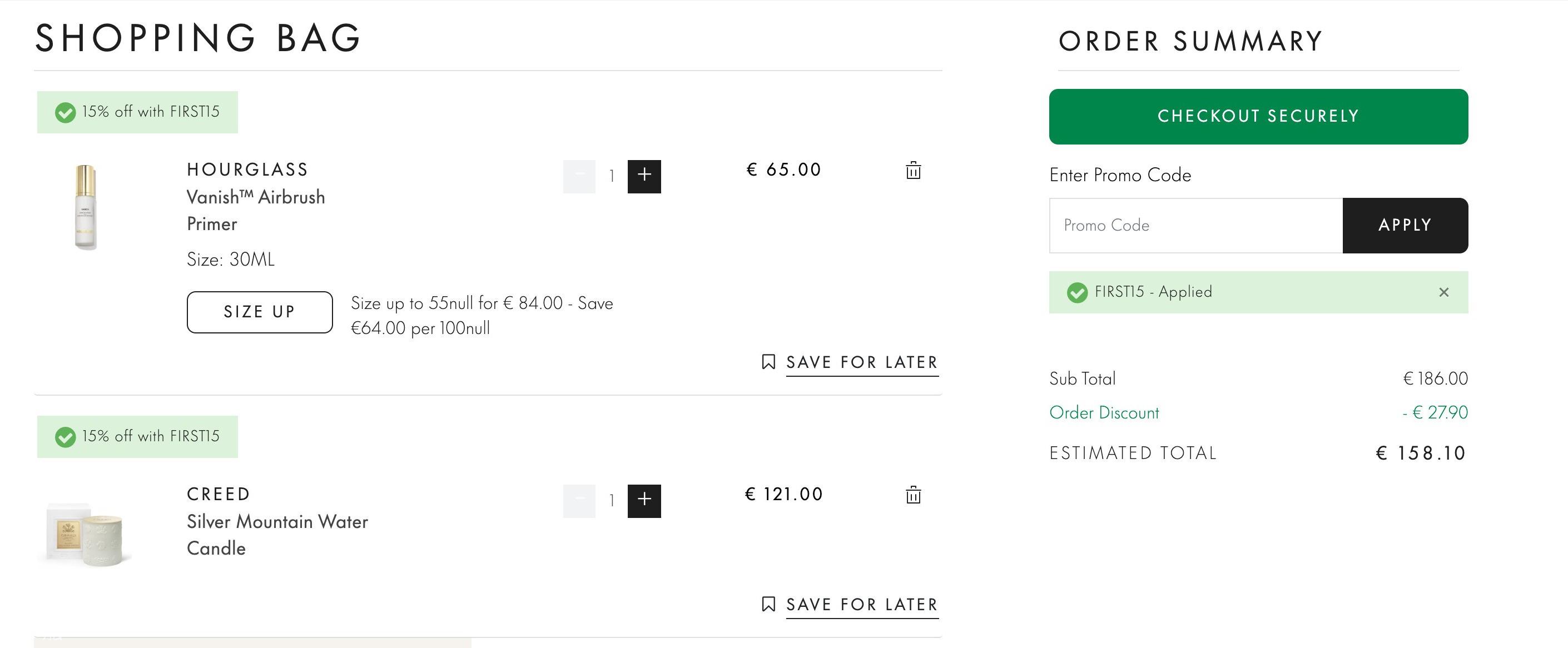The image size is (1568, 648).
Task: Remove Creed candle using trash icon
Action: 913,495
